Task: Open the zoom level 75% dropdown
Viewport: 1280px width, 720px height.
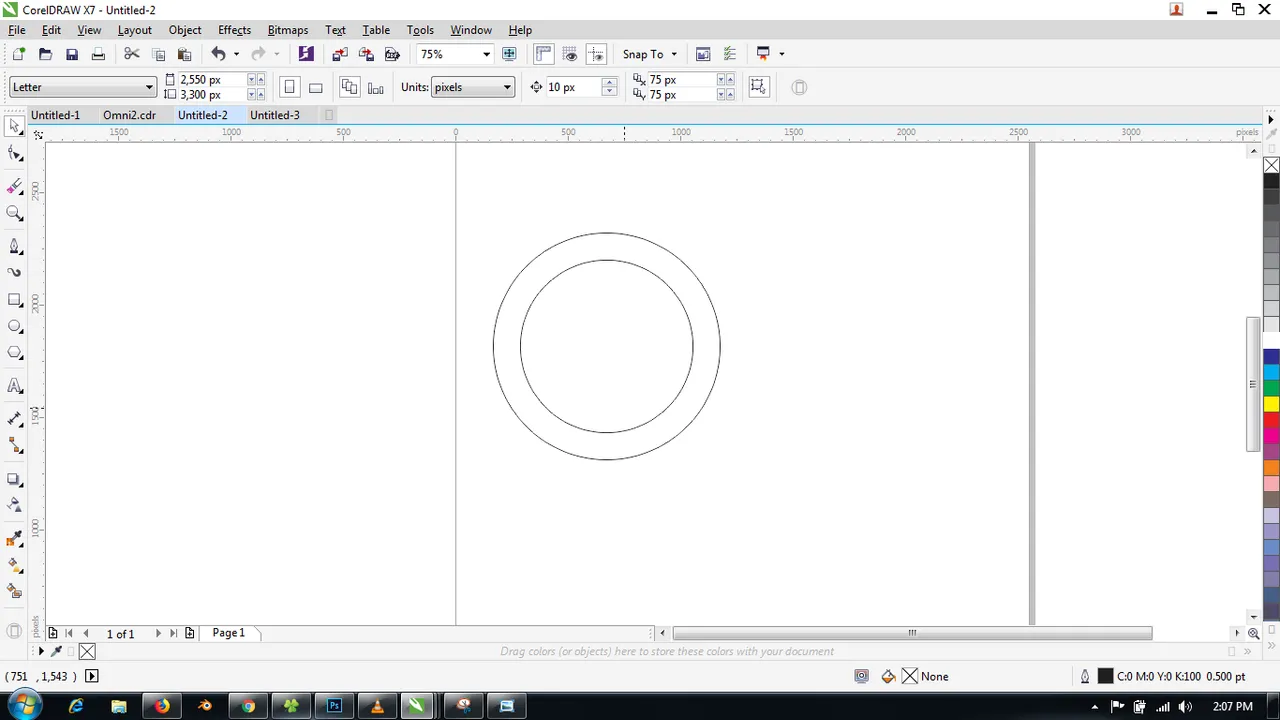Action: pyautogui.click(x=486, y=54)
